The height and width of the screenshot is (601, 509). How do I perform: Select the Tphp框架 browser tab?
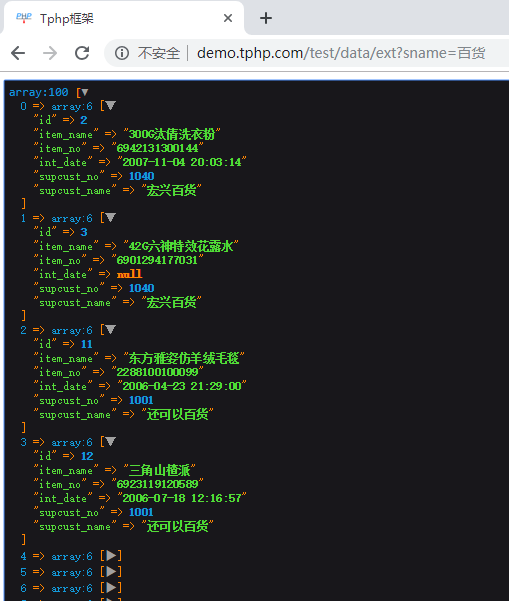tap(123, 18)
